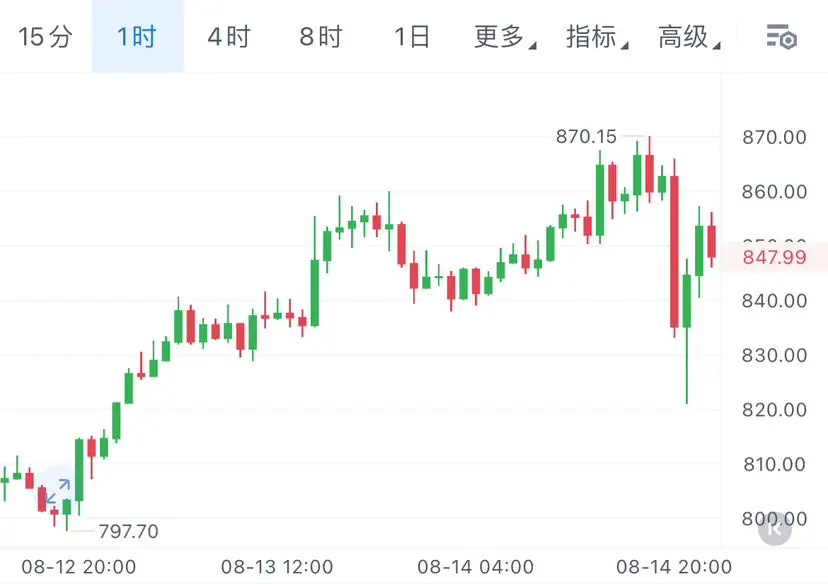Click the 860.00 price axis label
This screenshot has height=584, width=828.
click(774, 192)
